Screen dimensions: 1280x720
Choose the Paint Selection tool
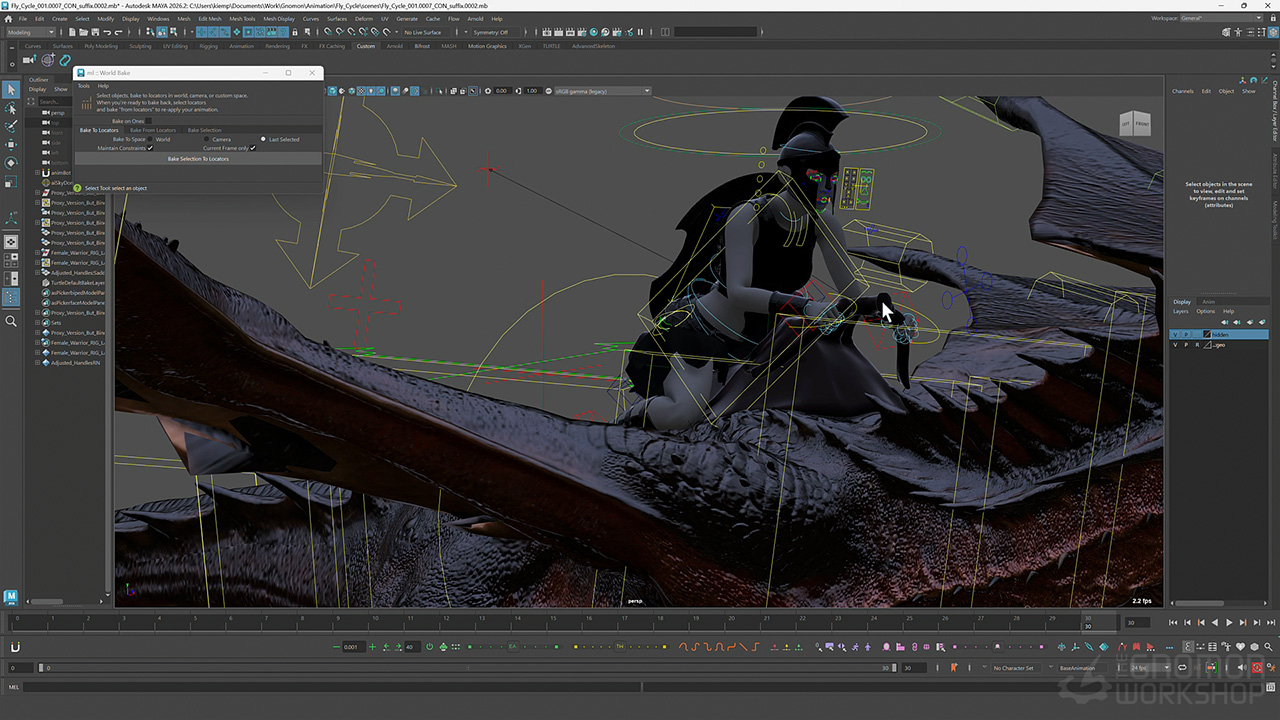pos(11,126)
